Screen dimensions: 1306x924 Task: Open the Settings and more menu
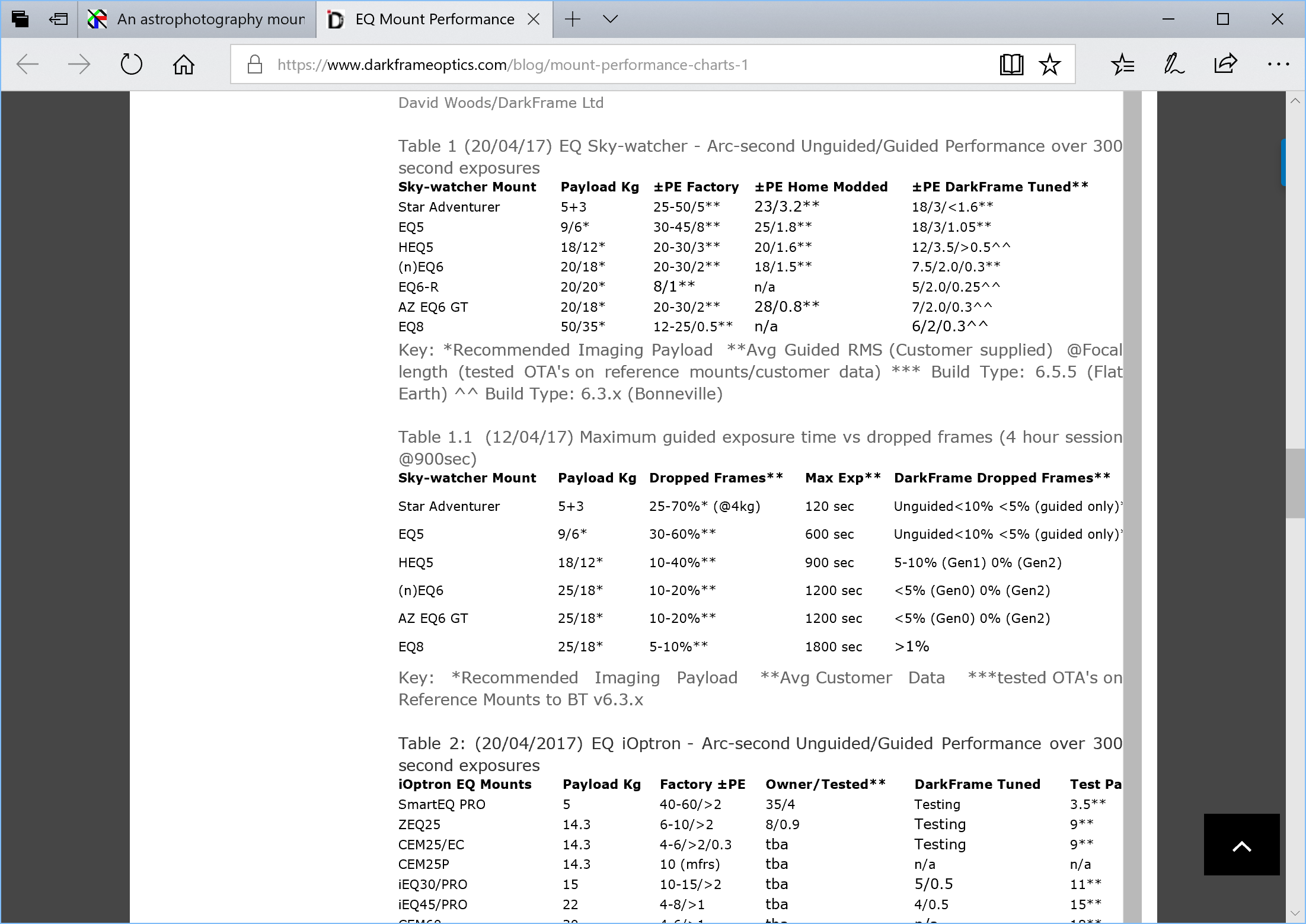1278,64
